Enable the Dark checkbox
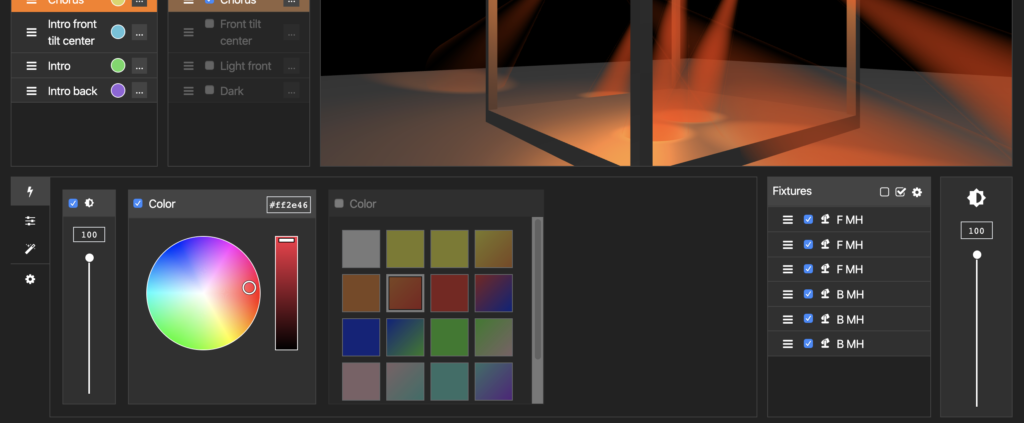Image resolution: width=1024 pixels, height=423 pixels. click(x=210, y=90)
